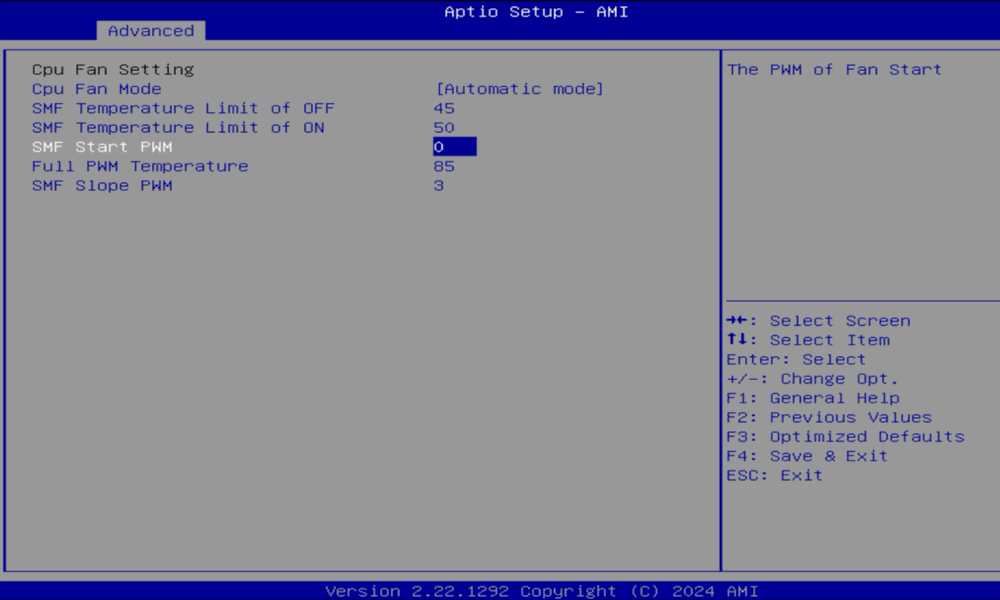Click F3: Optimized Defaults
This screenshot has width=1000, height=600.
(x=845, y=436)
